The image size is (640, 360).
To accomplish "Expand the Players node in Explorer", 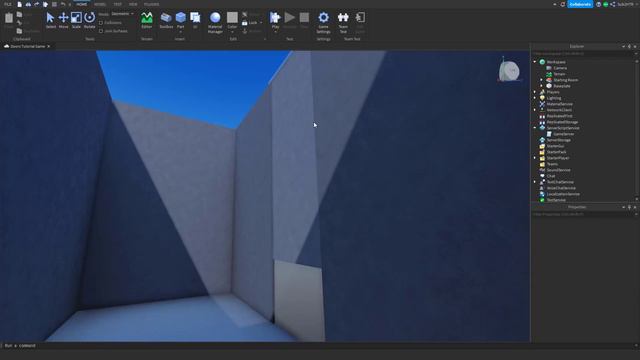I will 535,92.
